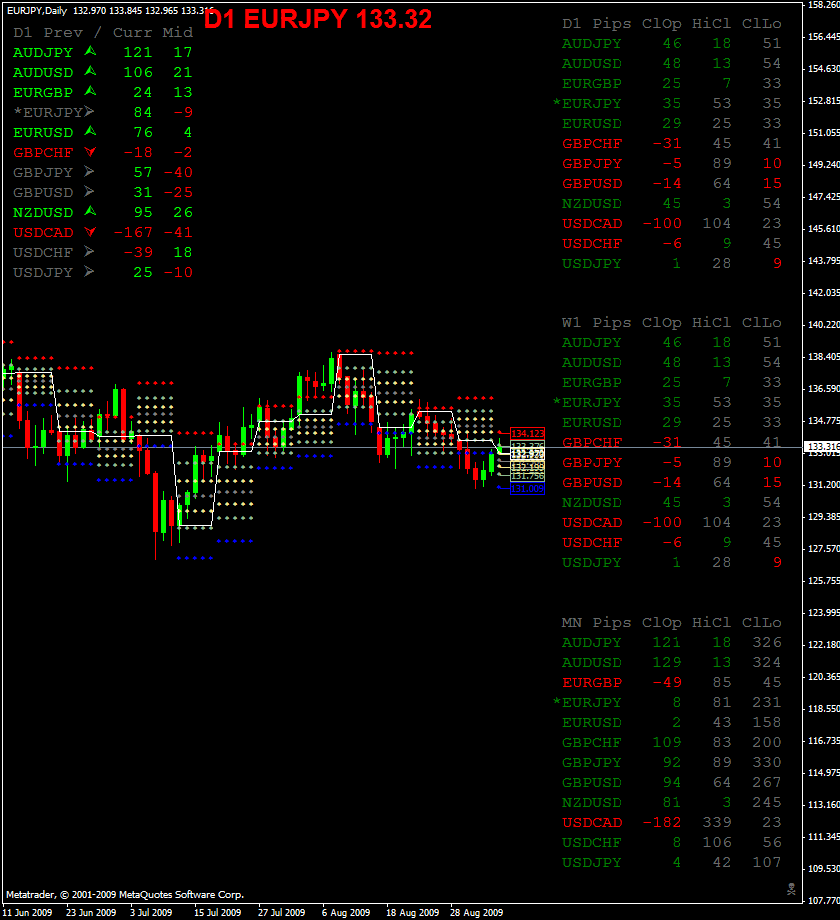
Task: Click the gray sideways arrow after *EURJPY
Action: point(89,111)
